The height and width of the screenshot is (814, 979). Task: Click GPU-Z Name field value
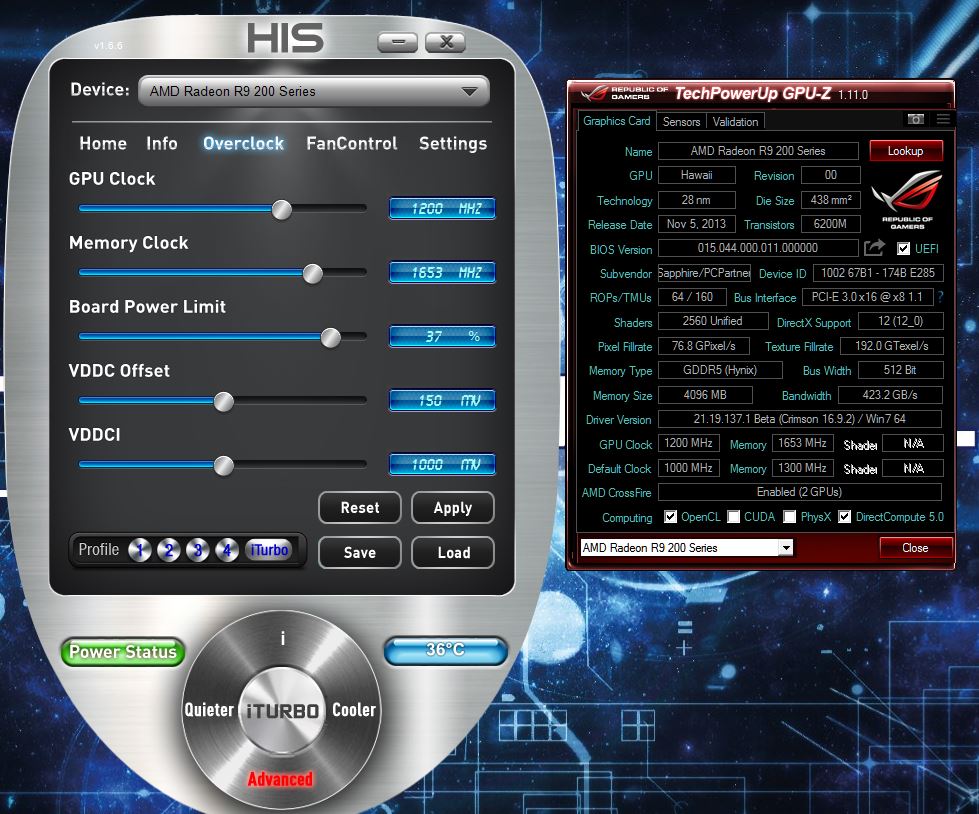click(x=758, y=150)
